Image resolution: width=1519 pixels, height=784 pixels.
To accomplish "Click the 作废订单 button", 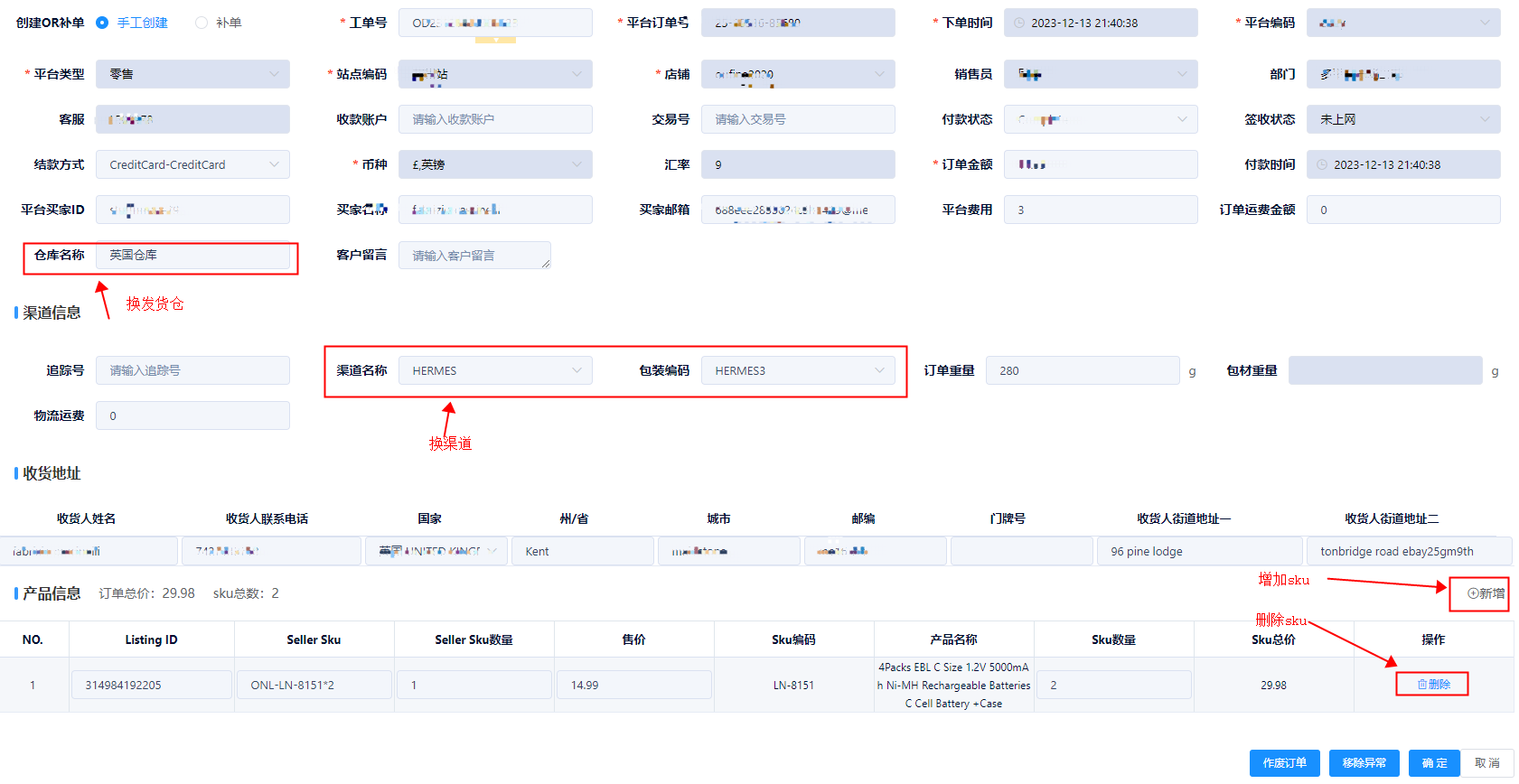I will click(x=1284, y=763).
